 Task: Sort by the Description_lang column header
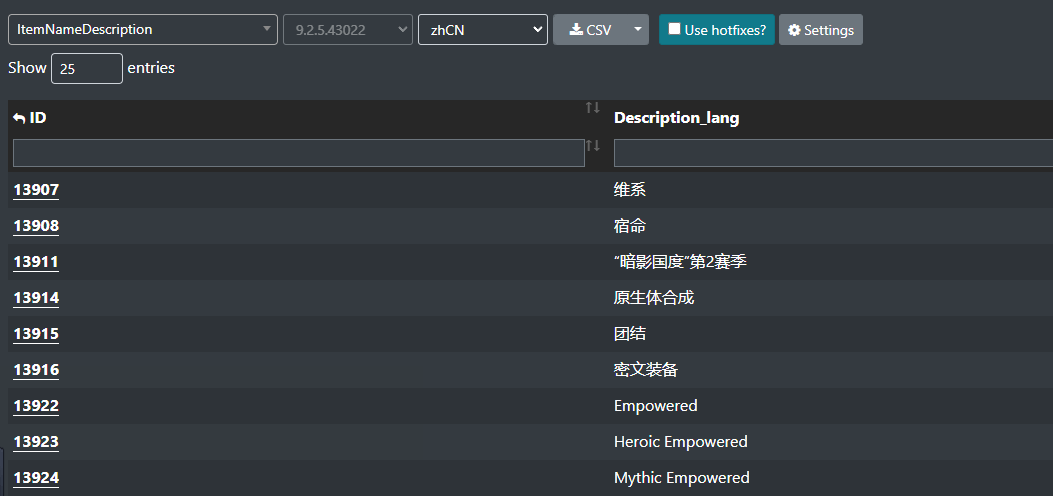pos(676,118)
